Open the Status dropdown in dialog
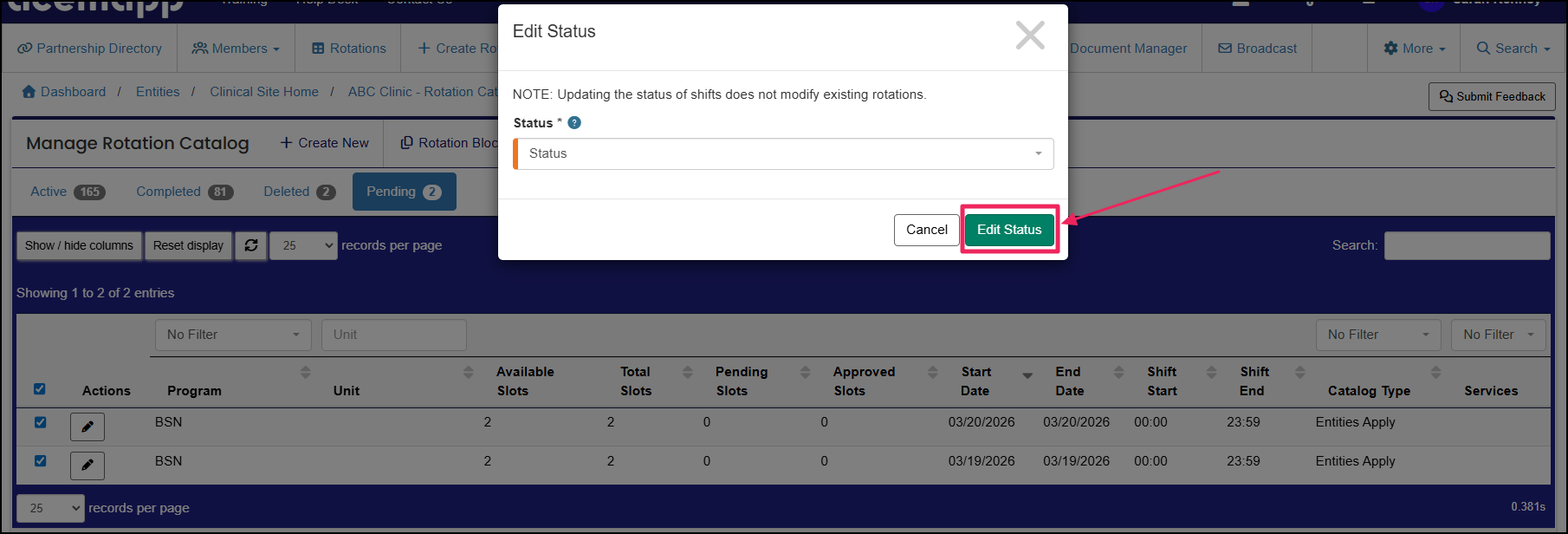The height and width of the screenshot is (534, 1568). (x=784, y=153)
